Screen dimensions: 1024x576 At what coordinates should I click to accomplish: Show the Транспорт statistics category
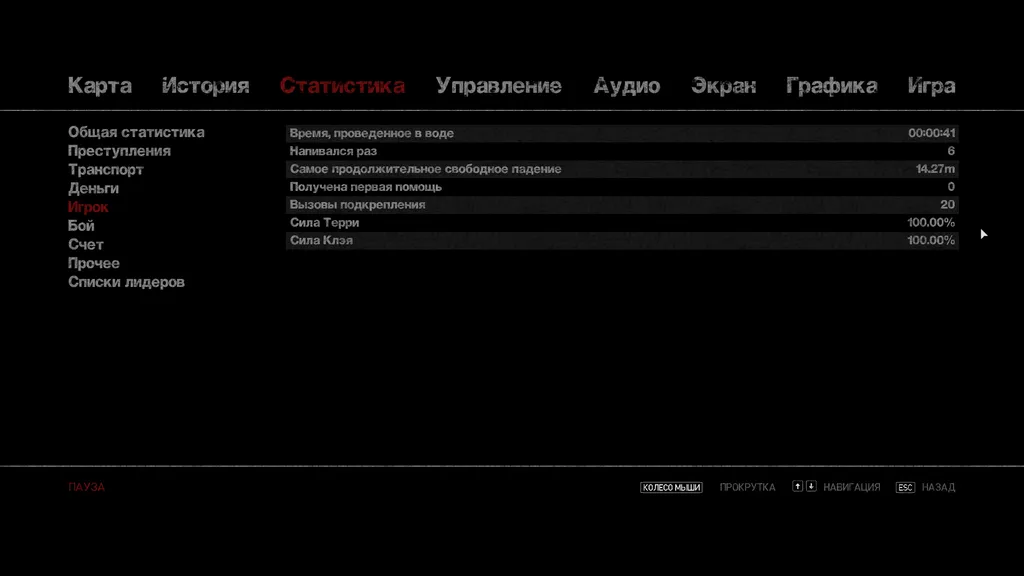tap(106, 170)
